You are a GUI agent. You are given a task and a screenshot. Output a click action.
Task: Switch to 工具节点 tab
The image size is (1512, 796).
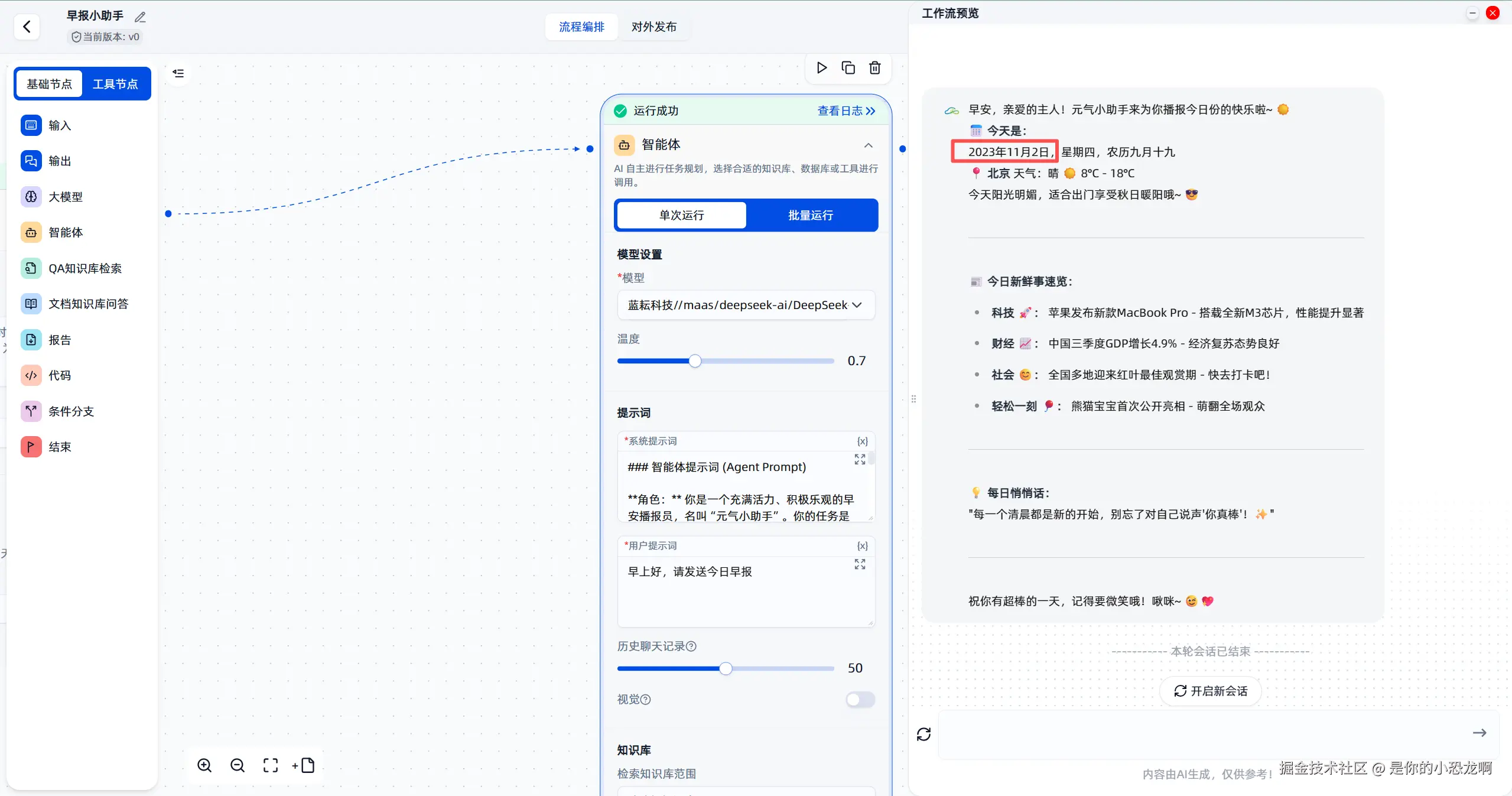(115, 84)
